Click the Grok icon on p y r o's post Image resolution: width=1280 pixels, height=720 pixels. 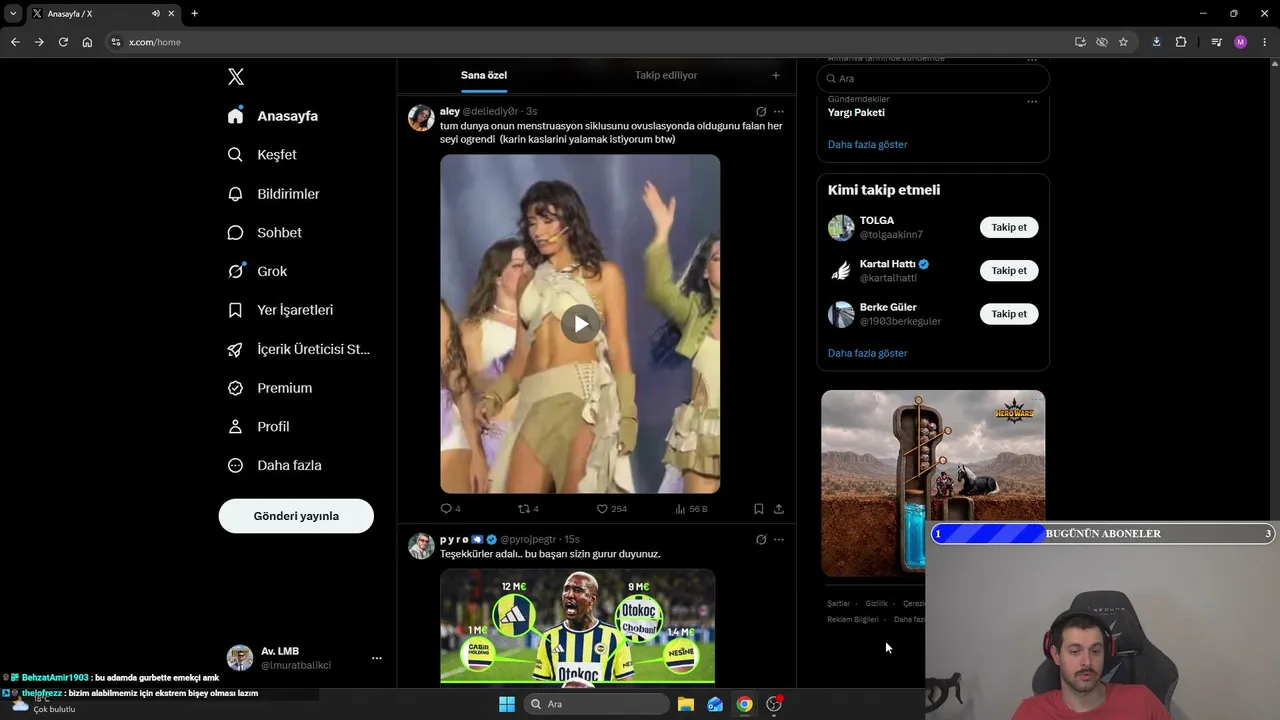tap(761, 540)
